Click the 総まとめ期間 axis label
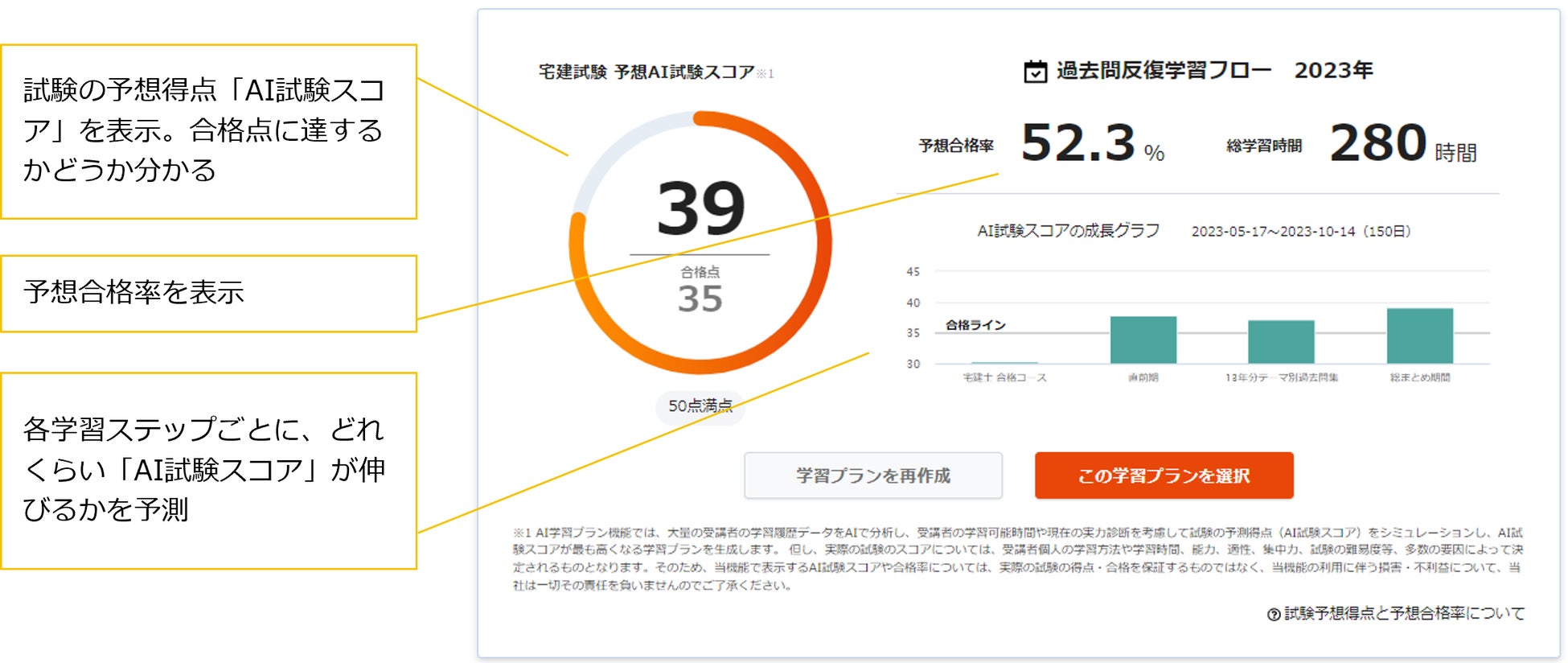The height and width of the screenshot is (663, 1568). [x=1420, y=377]
